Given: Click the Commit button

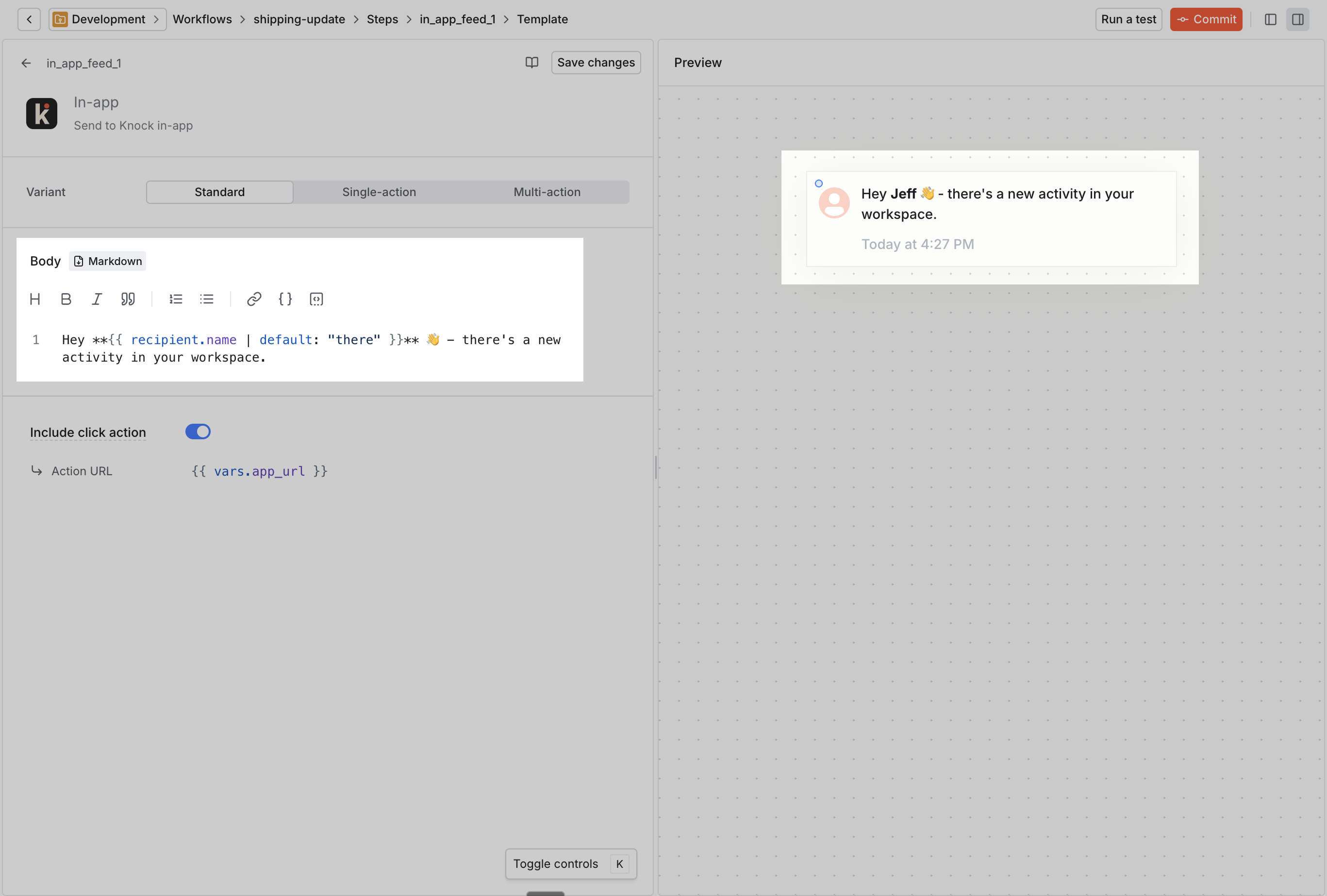Looking at the screenshot, I should [1205, 19].
